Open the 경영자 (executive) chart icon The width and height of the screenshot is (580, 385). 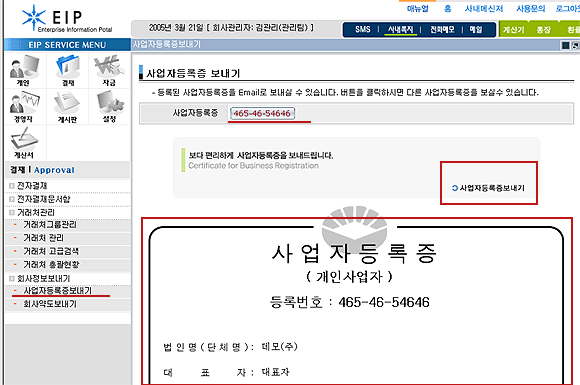24,107
